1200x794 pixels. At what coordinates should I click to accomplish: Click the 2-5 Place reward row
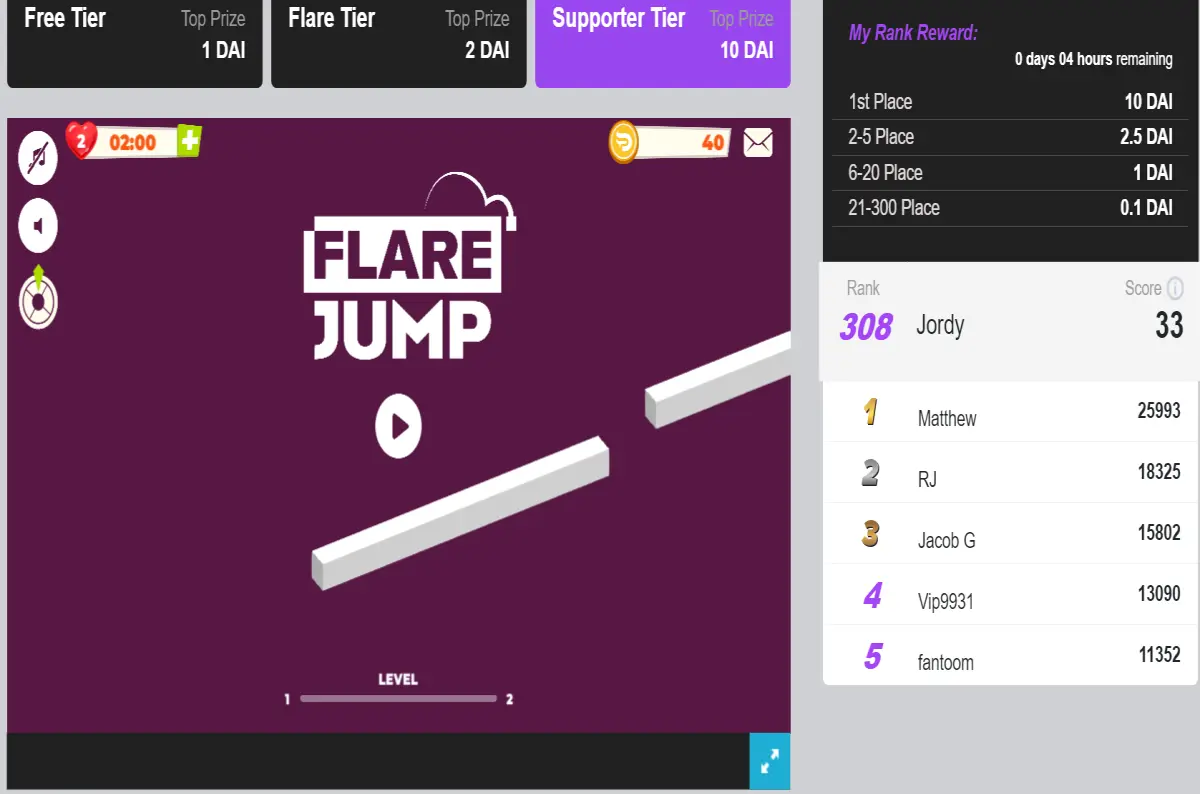1010,137
